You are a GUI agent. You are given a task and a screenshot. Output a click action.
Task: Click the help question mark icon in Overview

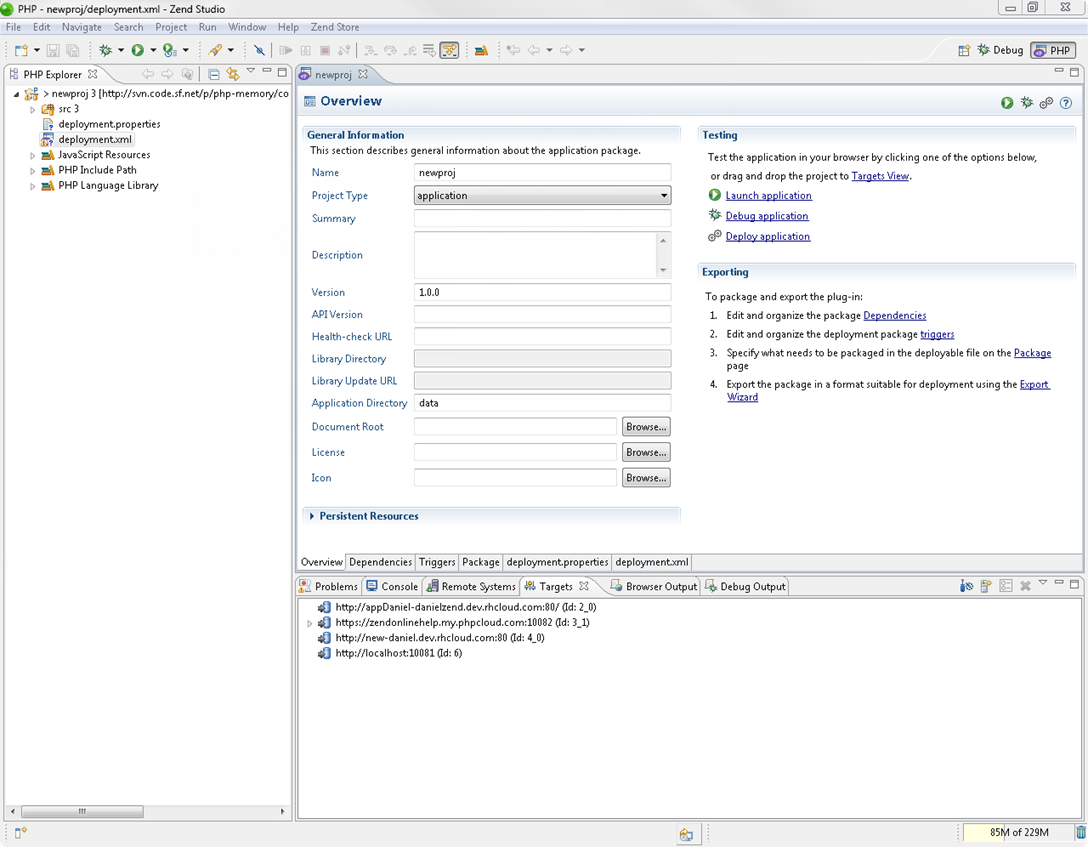click(x=1066, y=103)
